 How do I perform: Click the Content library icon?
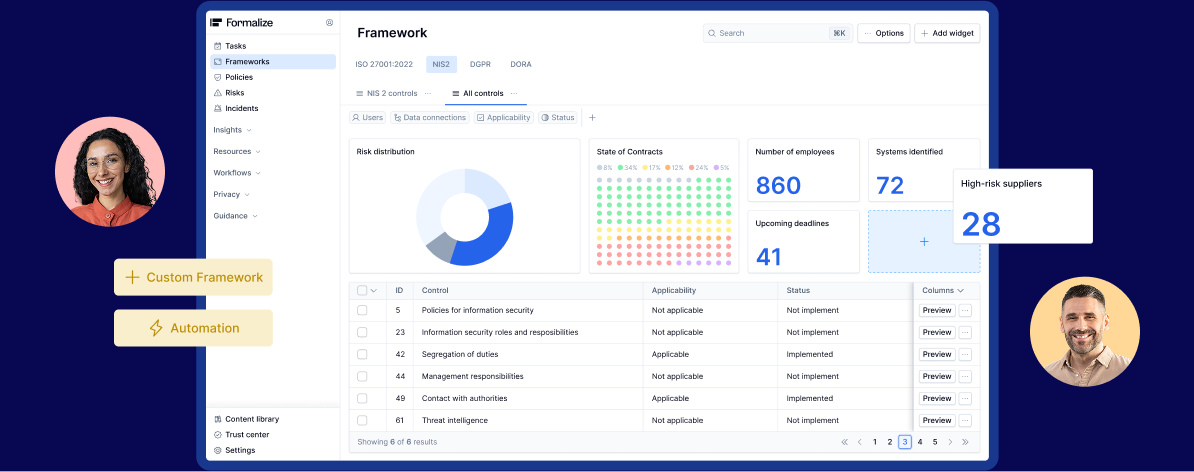coord(217,419)
